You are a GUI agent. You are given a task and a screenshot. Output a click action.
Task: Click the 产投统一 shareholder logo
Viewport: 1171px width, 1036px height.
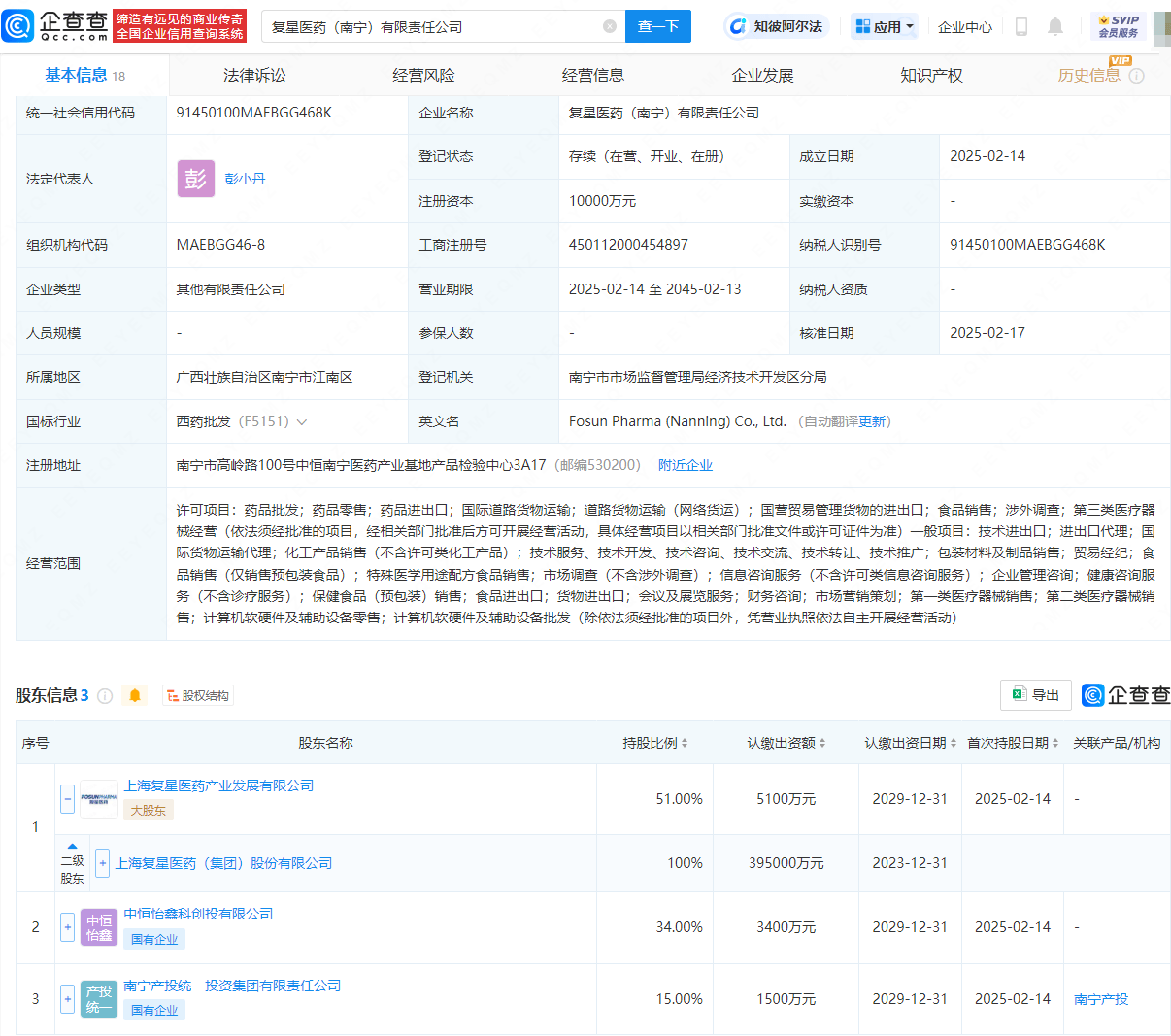(99, 998)
